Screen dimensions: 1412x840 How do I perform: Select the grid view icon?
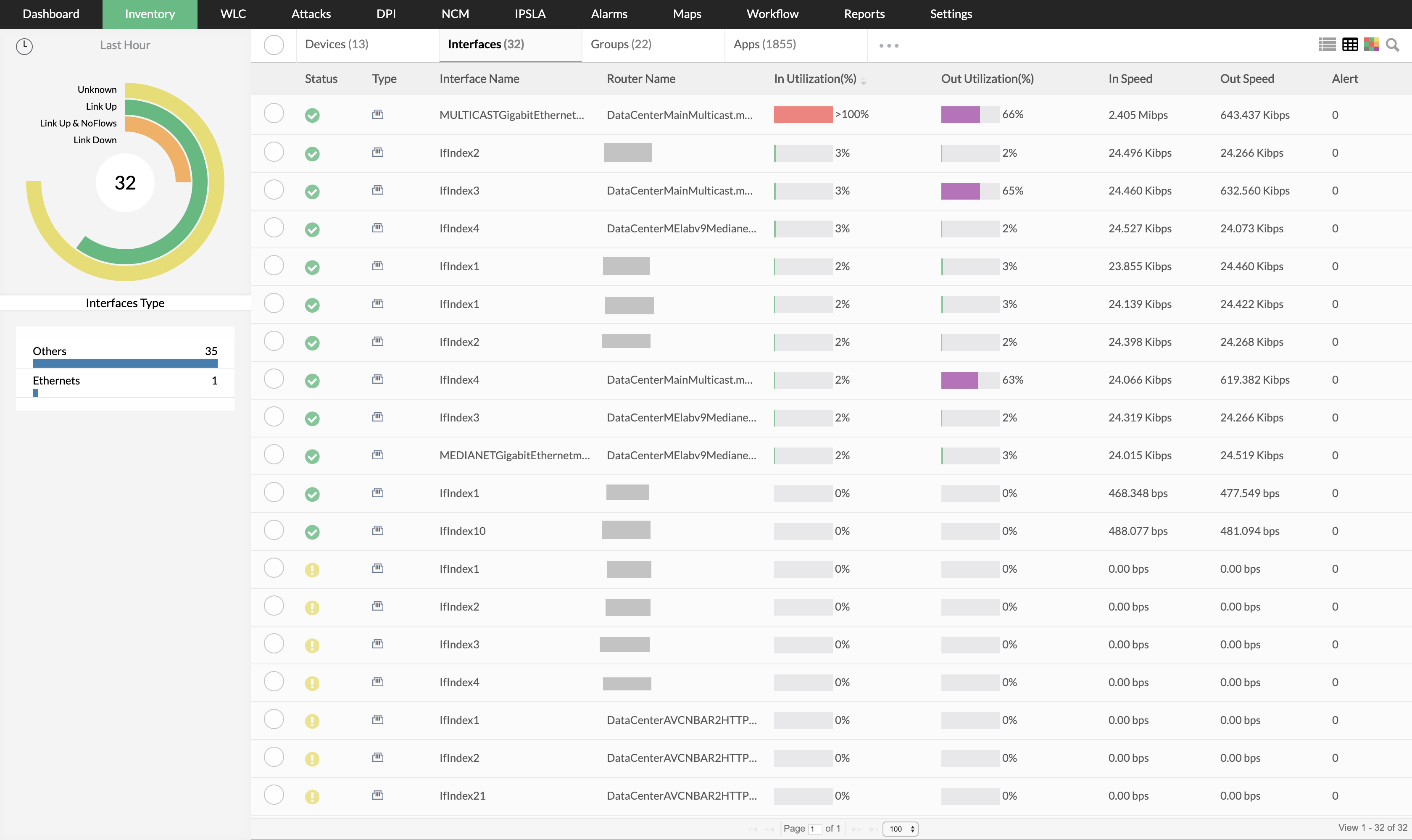pyautogui.click(x=1349, y=44)
